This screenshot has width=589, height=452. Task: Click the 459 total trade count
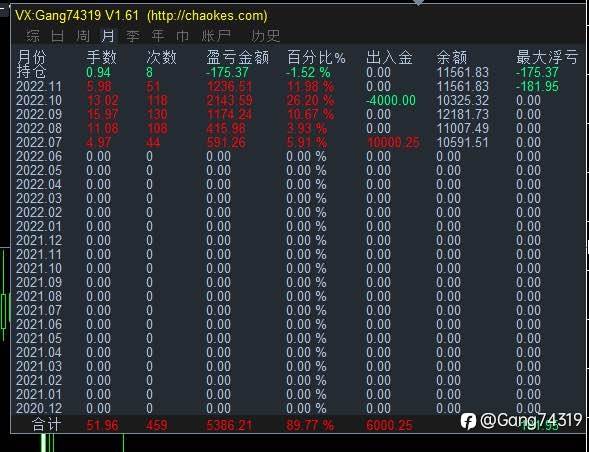(157, 425)
